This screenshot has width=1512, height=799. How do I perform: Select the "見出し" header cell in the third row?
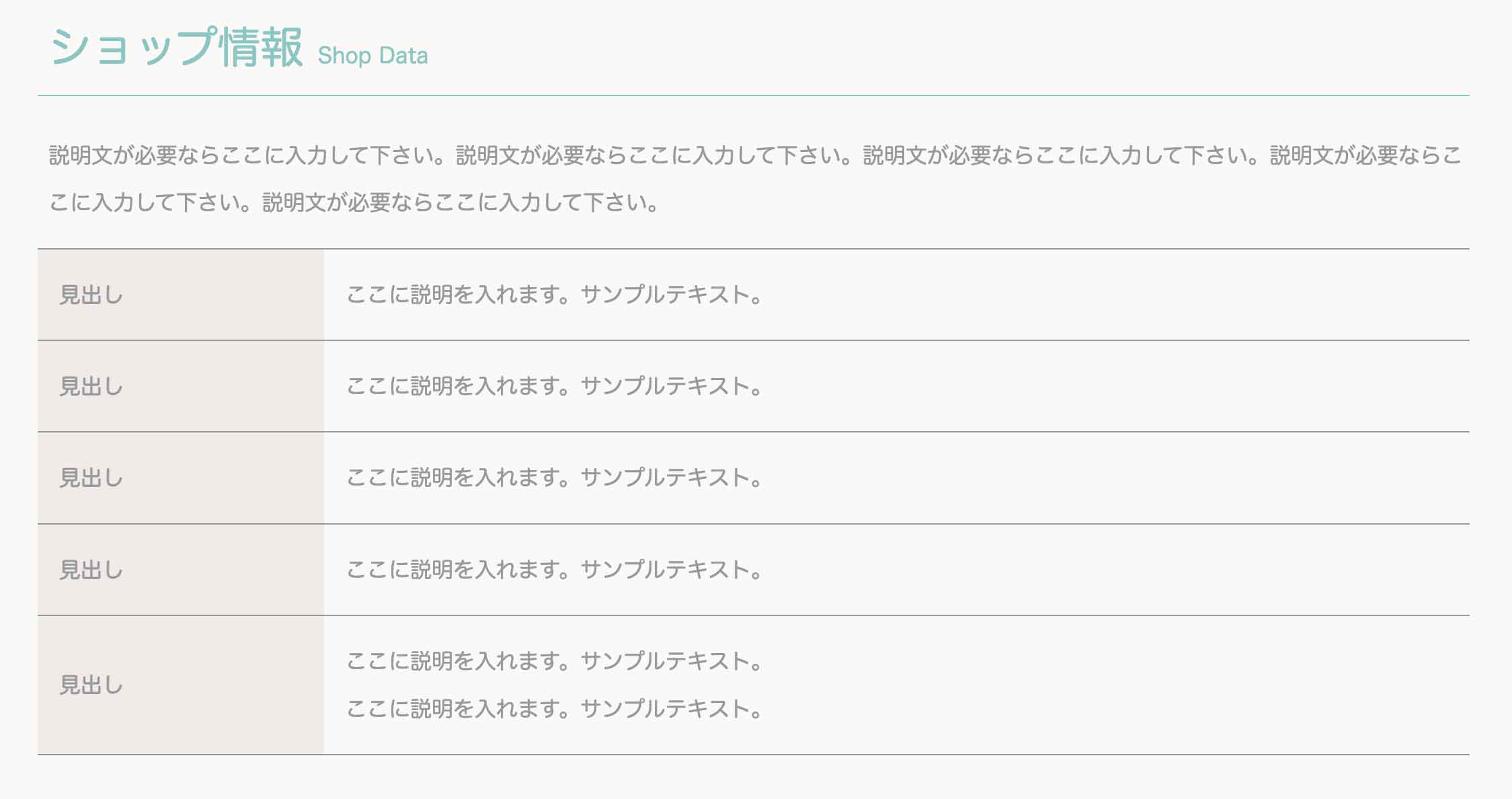[x=91, y=478]
